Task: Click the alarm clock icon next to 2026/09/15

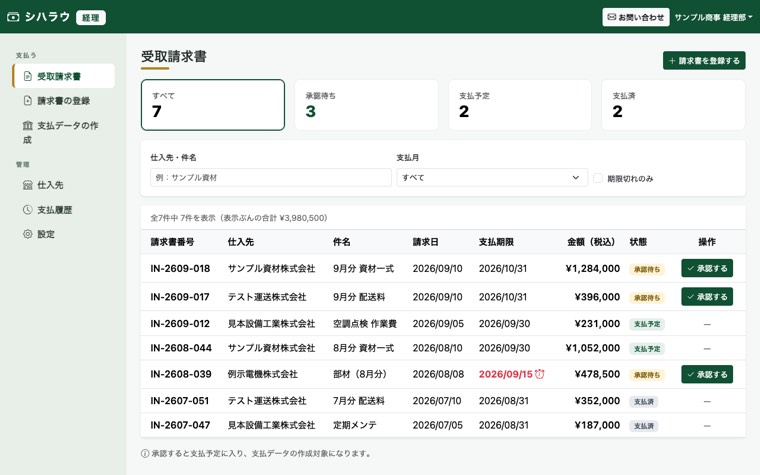Action: pos(539,374)
